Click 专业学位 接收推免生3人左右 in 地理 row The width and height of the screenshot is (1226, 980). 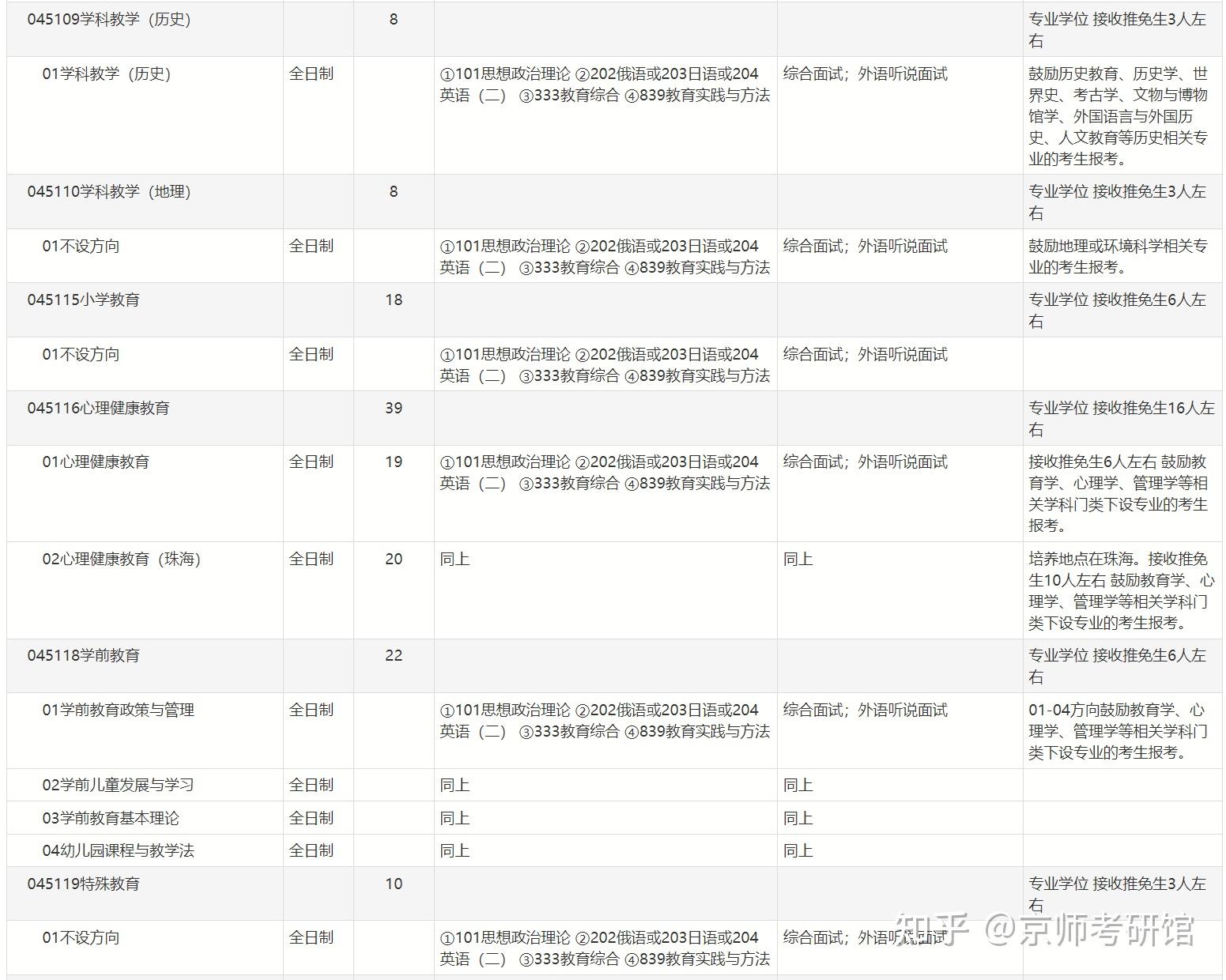pos(1117,202)
